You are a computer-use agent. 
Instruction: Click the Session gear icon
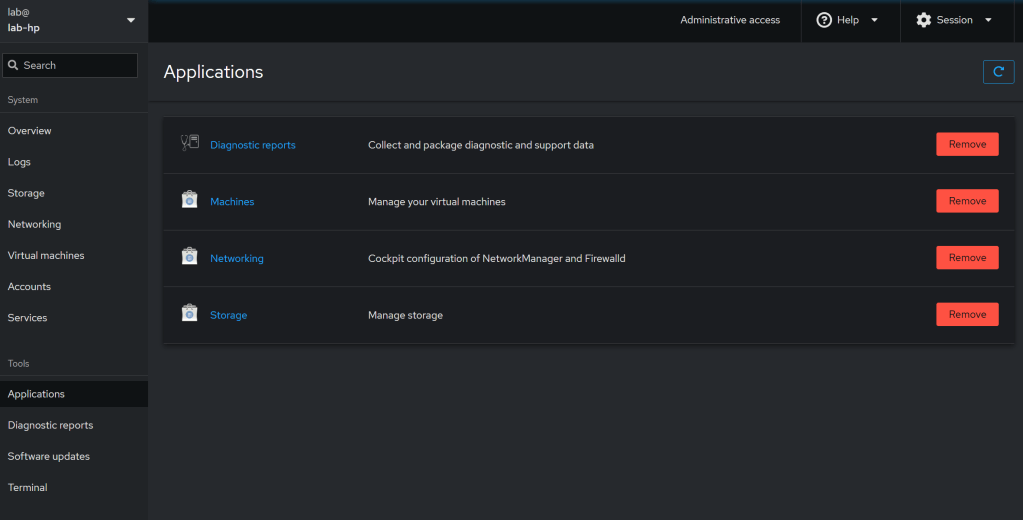[923, 20]
